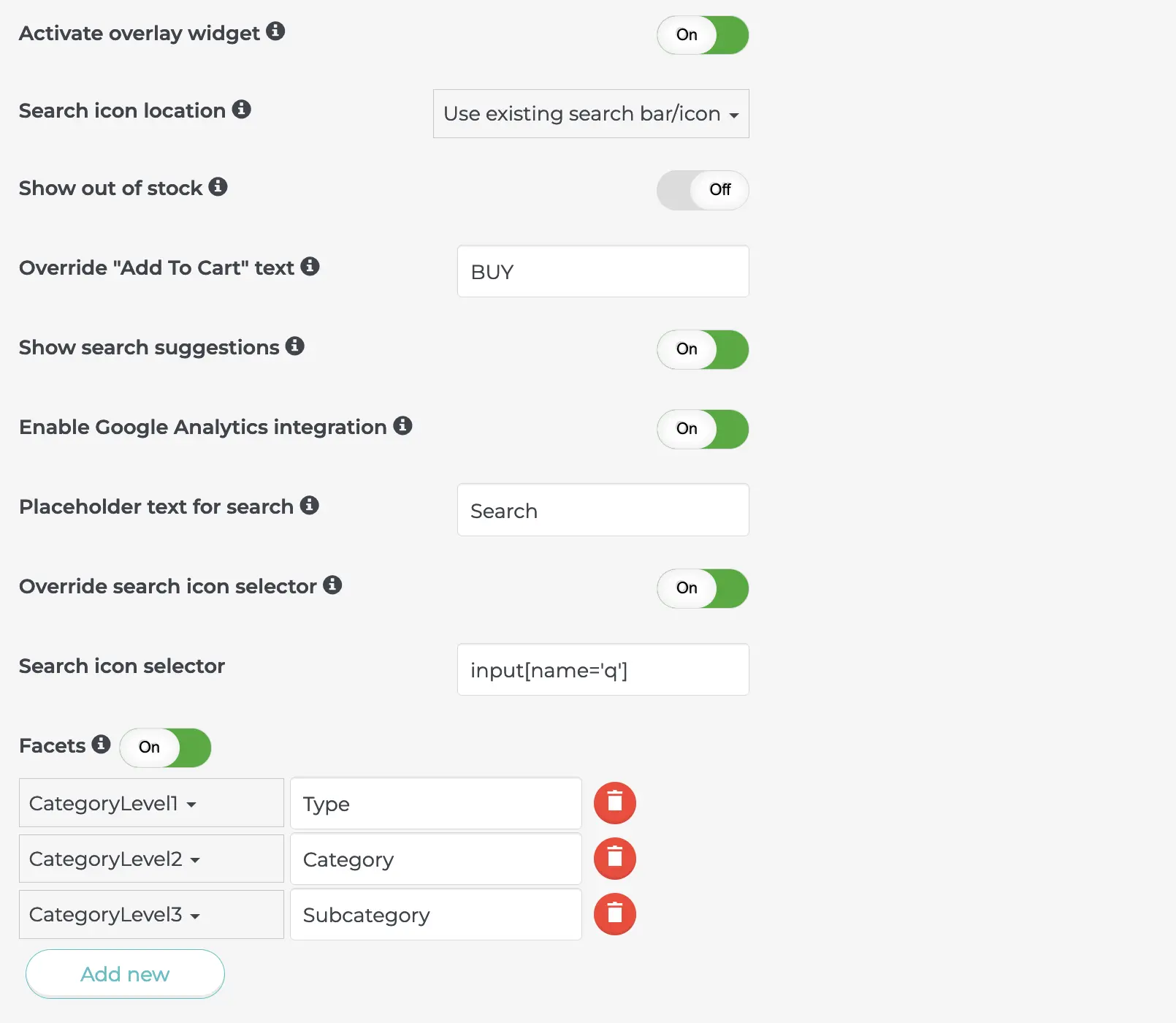Open the CategoryLevel3 dropdown

[151, 914]
